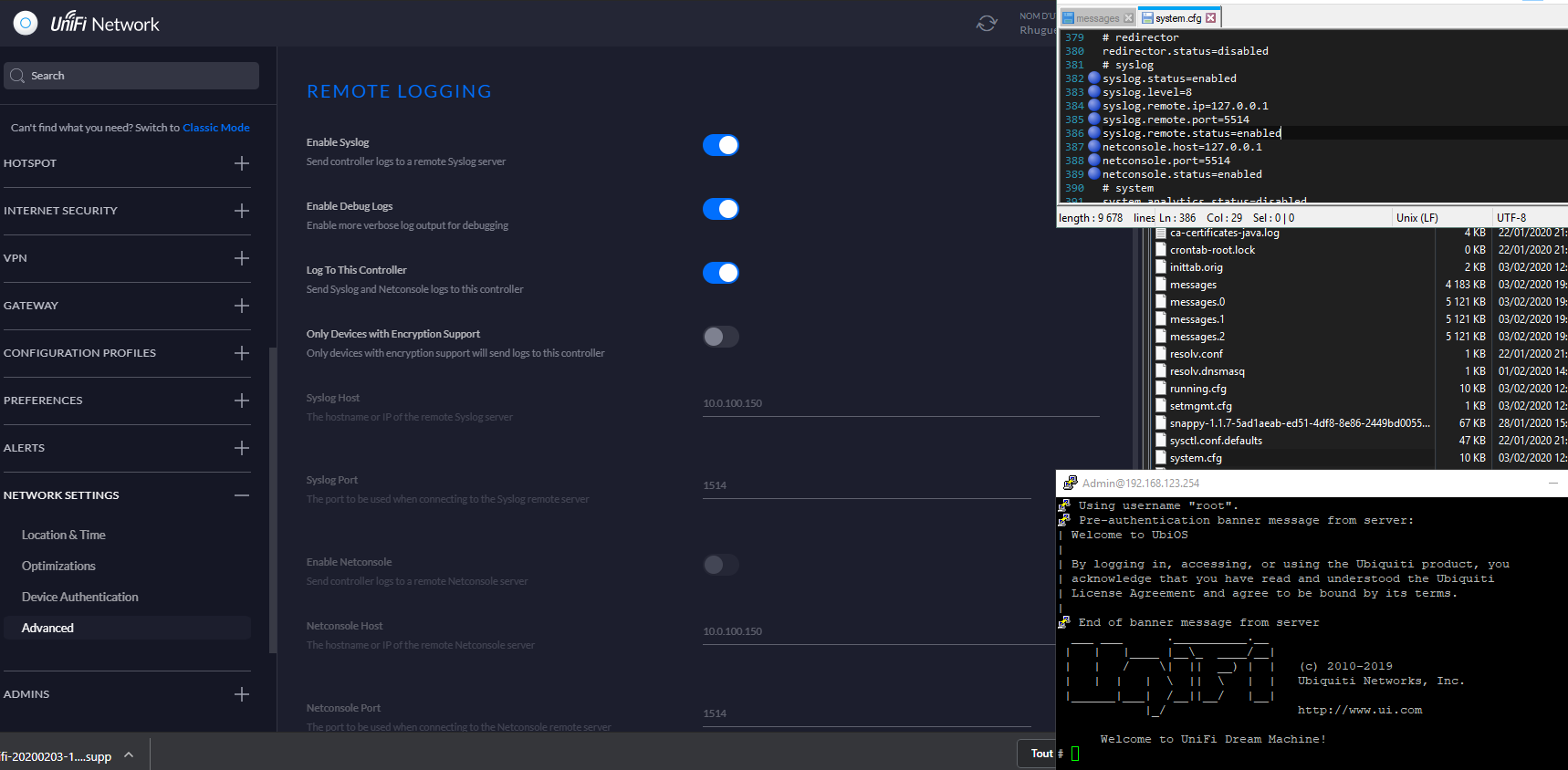Open the download item chevron menu

click(129, 755)
